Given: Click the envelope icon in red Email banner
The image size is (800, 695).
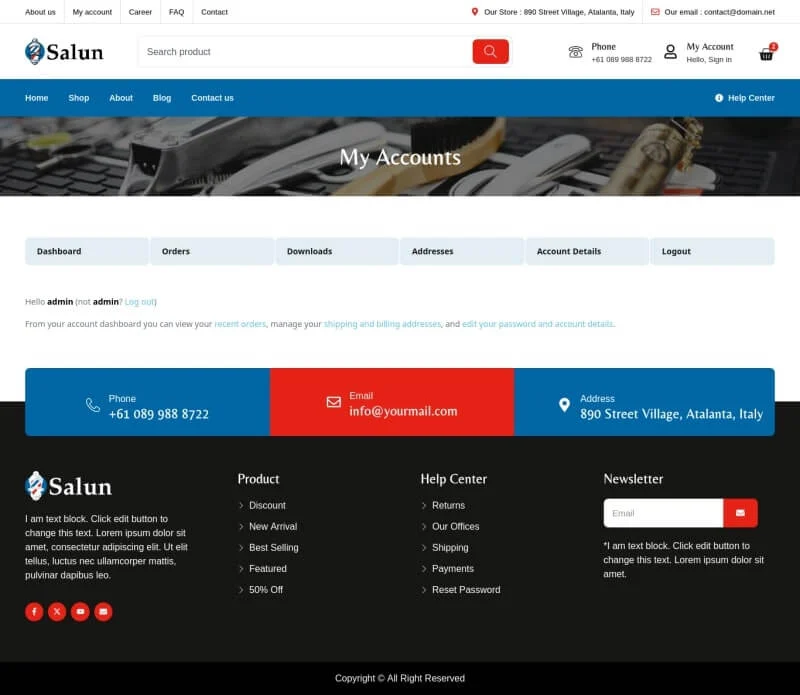Looking at the screenshot, I should coord(334,402).
